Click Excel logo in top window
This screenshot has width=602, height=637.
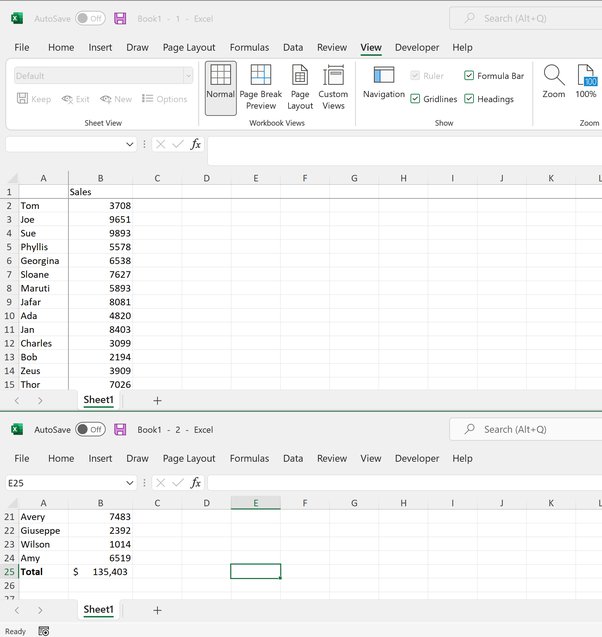tap(17, 18)
